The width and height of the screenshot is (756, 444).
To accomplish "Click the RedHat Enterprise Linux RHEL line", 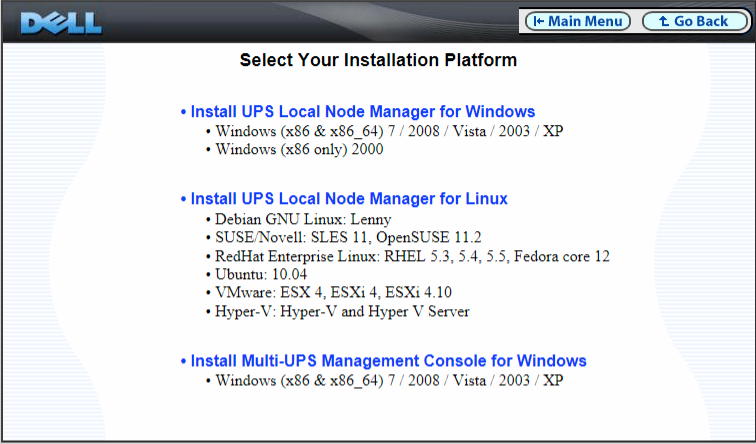I will point(412,256).
